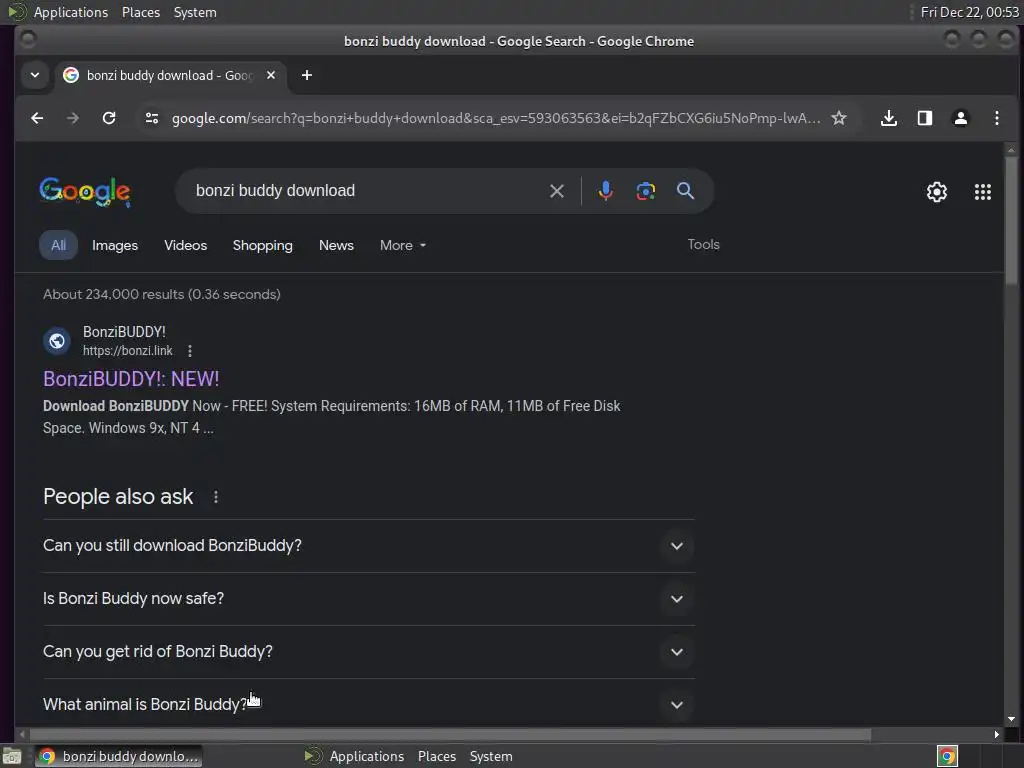1024x768 pixels.
Task: Open the System menu in top panel
Action: tap(195, 12)
